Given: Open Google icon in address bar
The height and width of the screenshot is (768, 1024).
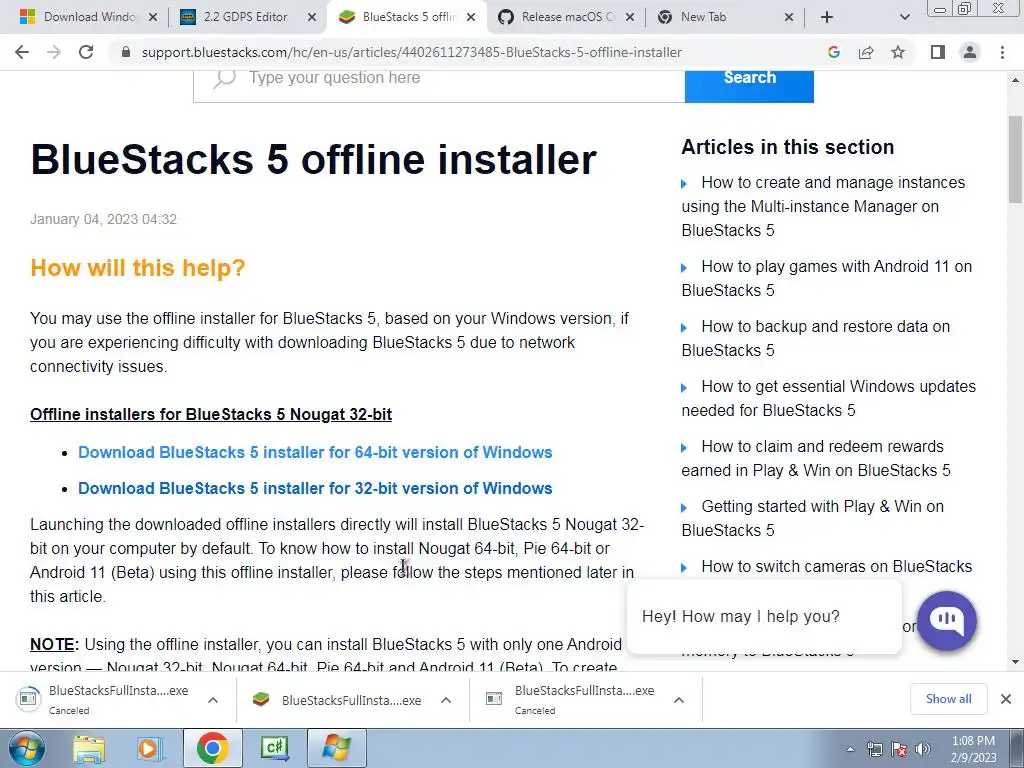Looking at the screenshot, I should [x=833, y=52].
